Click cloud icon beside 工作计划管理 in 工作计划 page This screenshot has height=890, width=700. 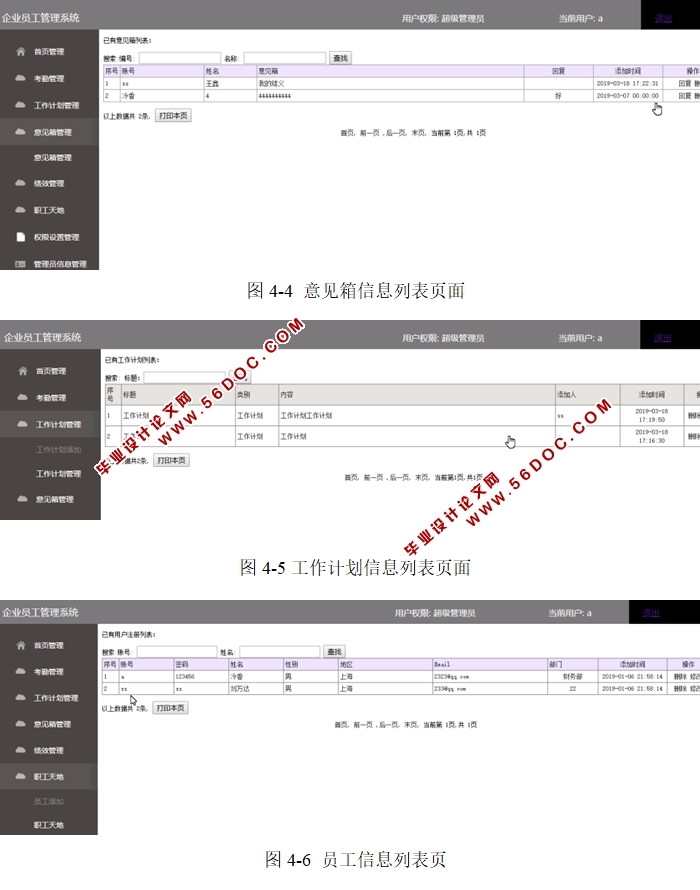(x=22, y=425)
